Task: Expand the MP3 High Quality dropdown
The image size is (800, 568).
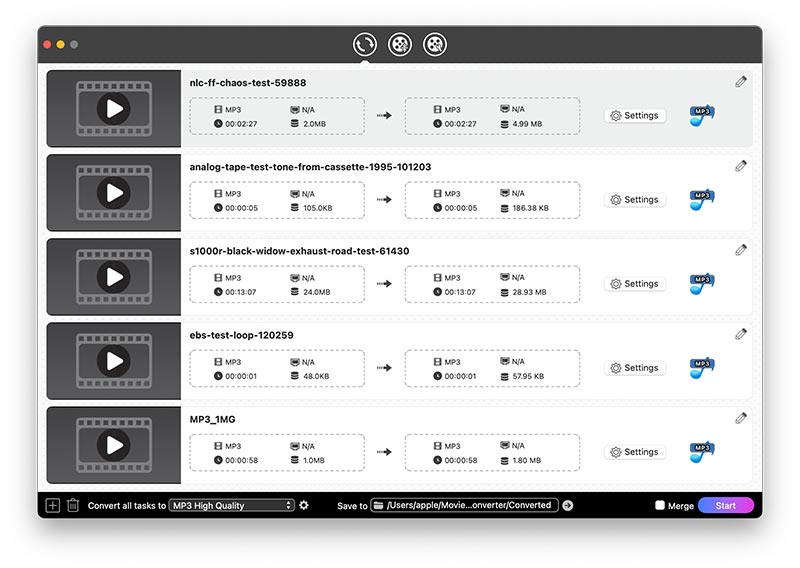Action: point(231,505)
